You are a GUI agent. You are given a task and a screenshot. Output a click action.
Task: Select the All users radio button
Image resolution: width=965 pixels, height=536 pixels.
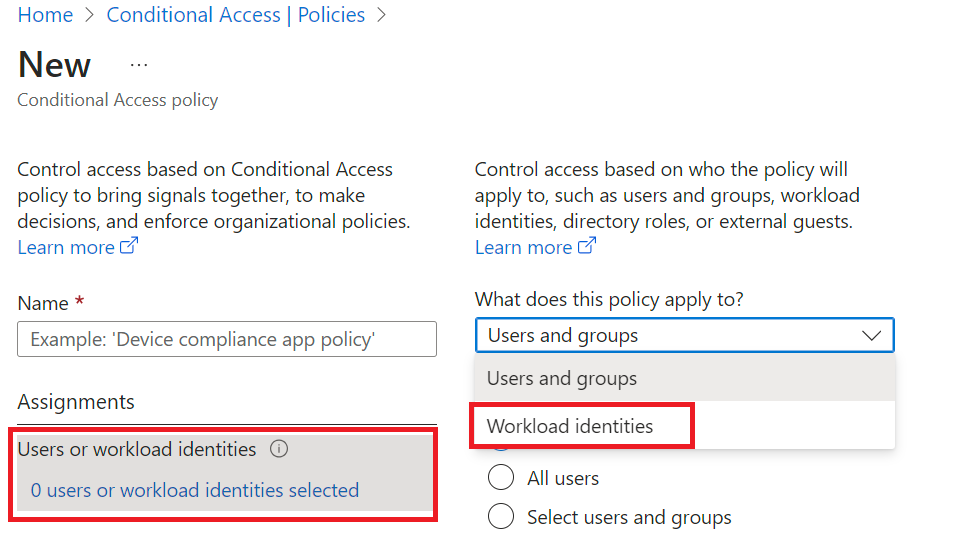(x=501, y=478)
